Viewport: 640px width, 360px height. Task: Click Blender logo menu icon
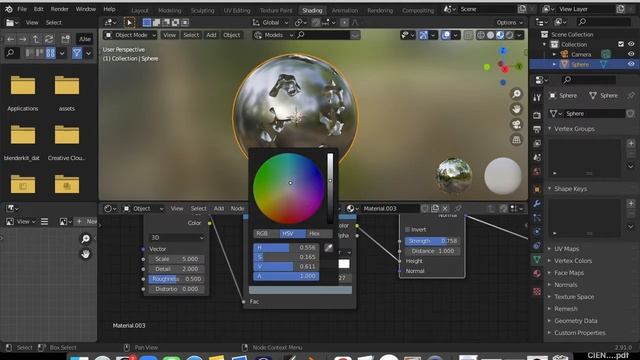coord(9,9)
